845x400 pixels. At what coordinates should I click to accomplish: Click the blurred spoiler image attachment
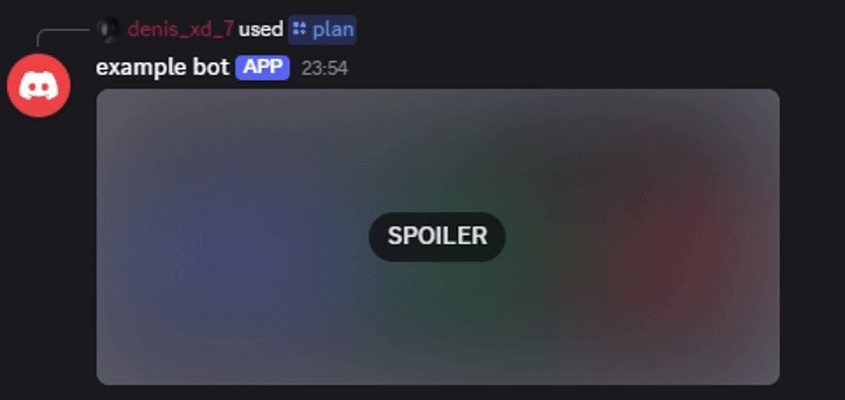point(438,237)
